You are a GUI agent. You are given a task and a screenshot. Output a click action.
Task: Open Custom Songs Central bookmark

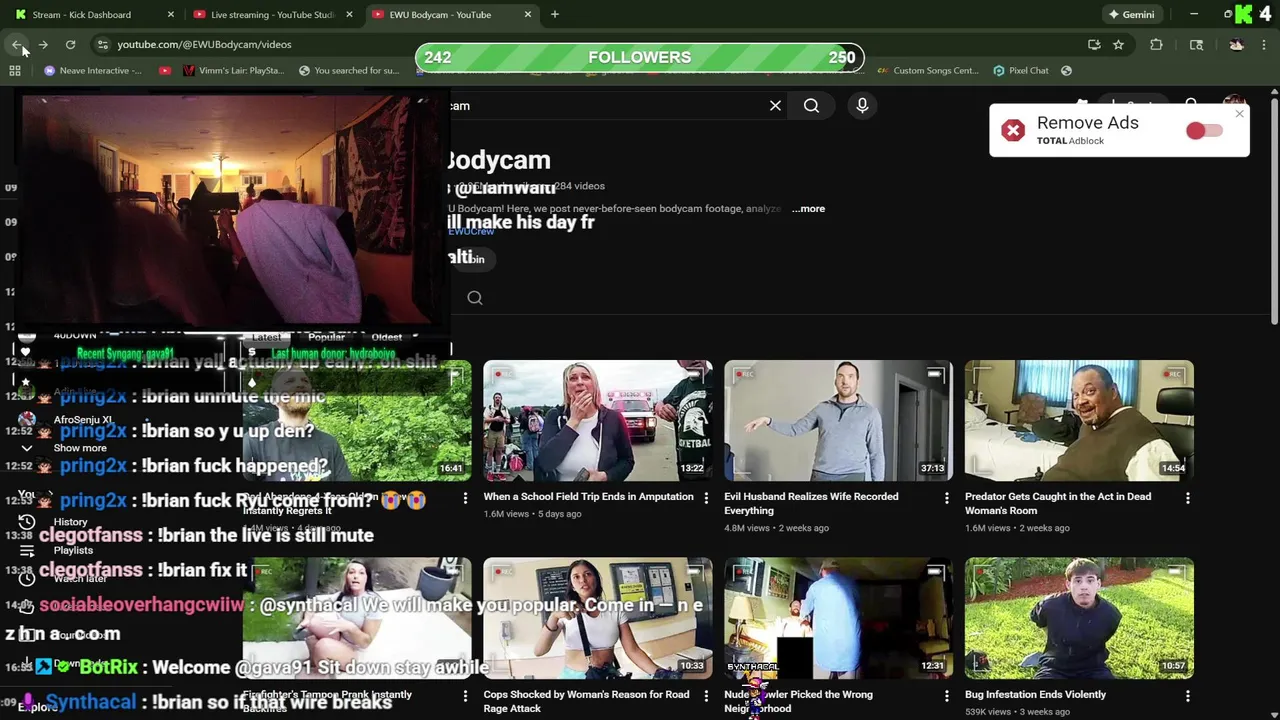pos(927,70)
